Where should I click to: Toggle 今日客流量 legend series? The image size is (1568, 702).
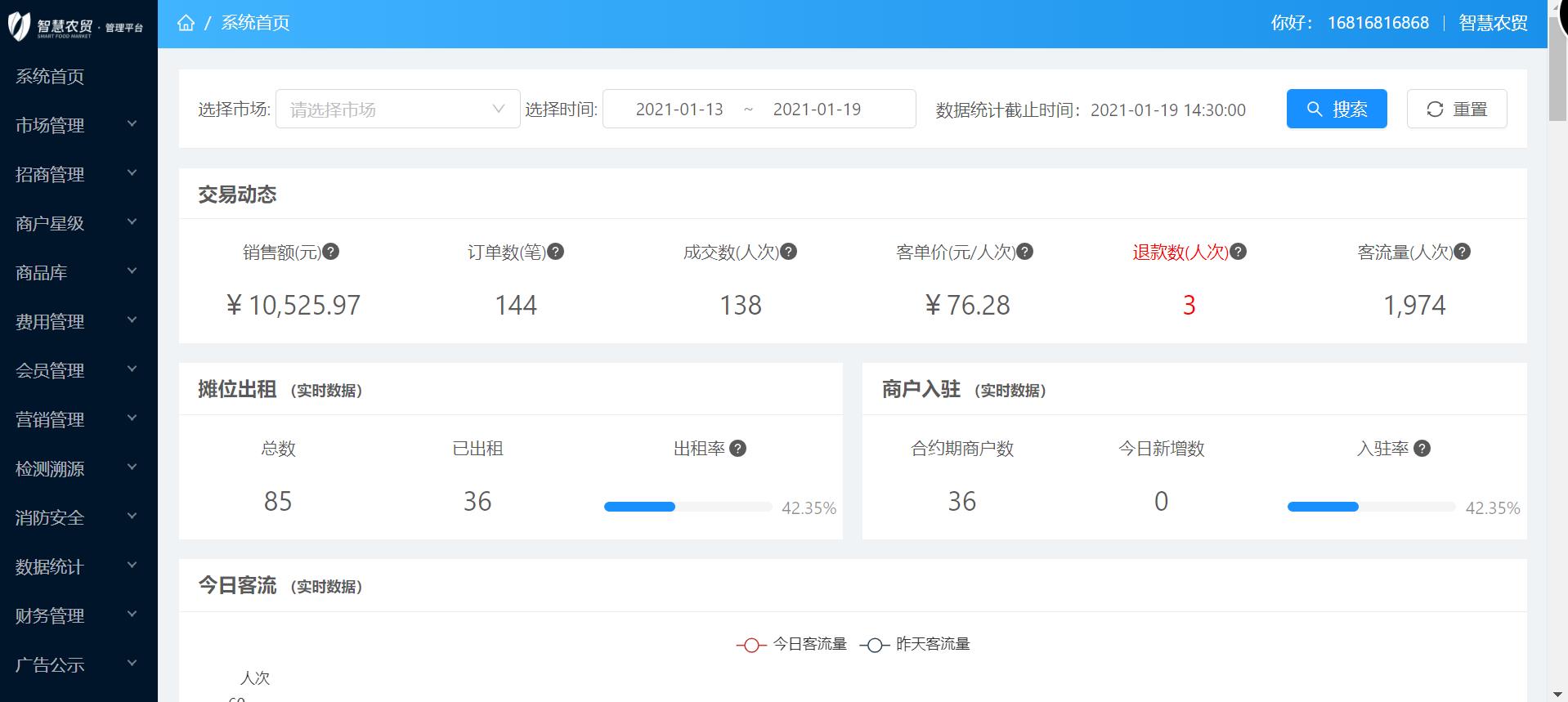pyautogui.click(x=791, y=644)
